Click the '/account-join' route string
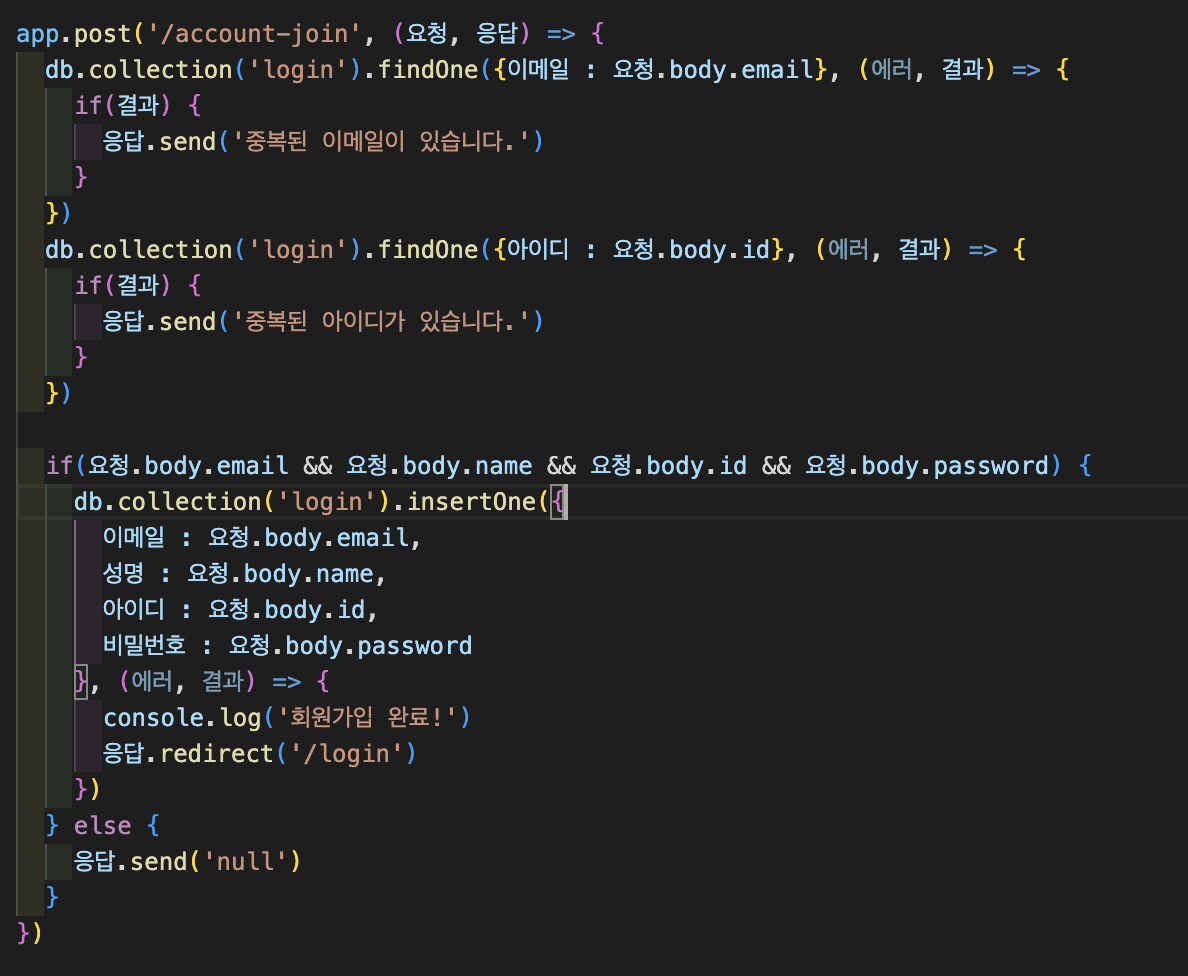Screen dimensions: 1188x976 [253, 33]
